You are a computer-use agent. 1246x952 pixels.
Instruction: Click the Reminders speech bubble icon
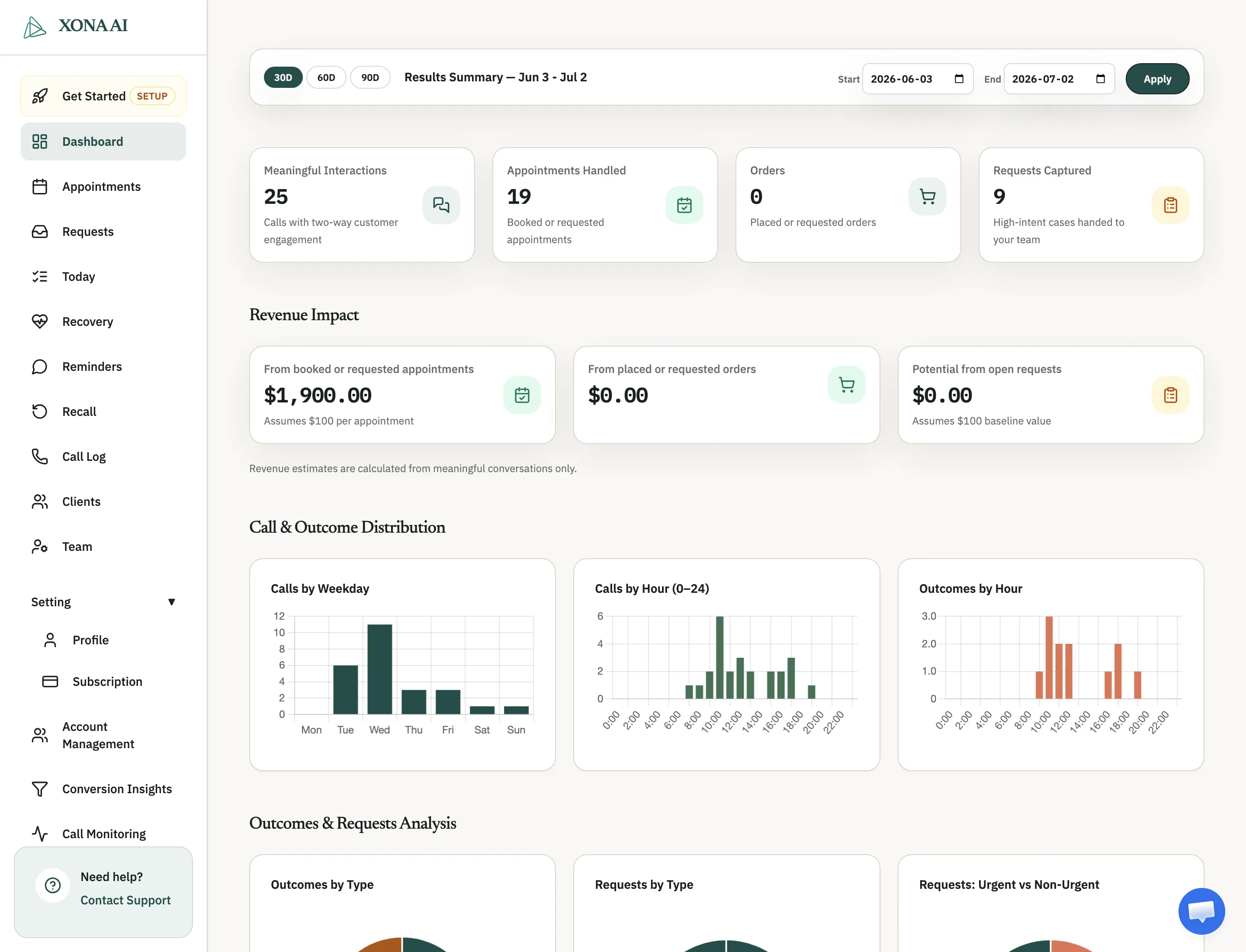point(40,367)
